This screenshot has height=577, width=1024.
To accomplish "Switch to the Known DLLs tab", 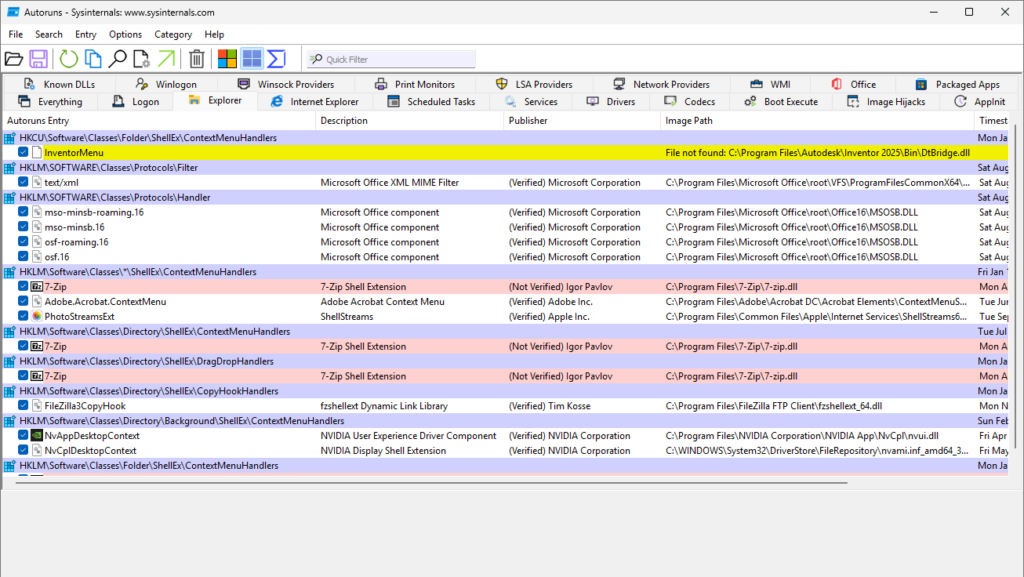I will (59, 84).
